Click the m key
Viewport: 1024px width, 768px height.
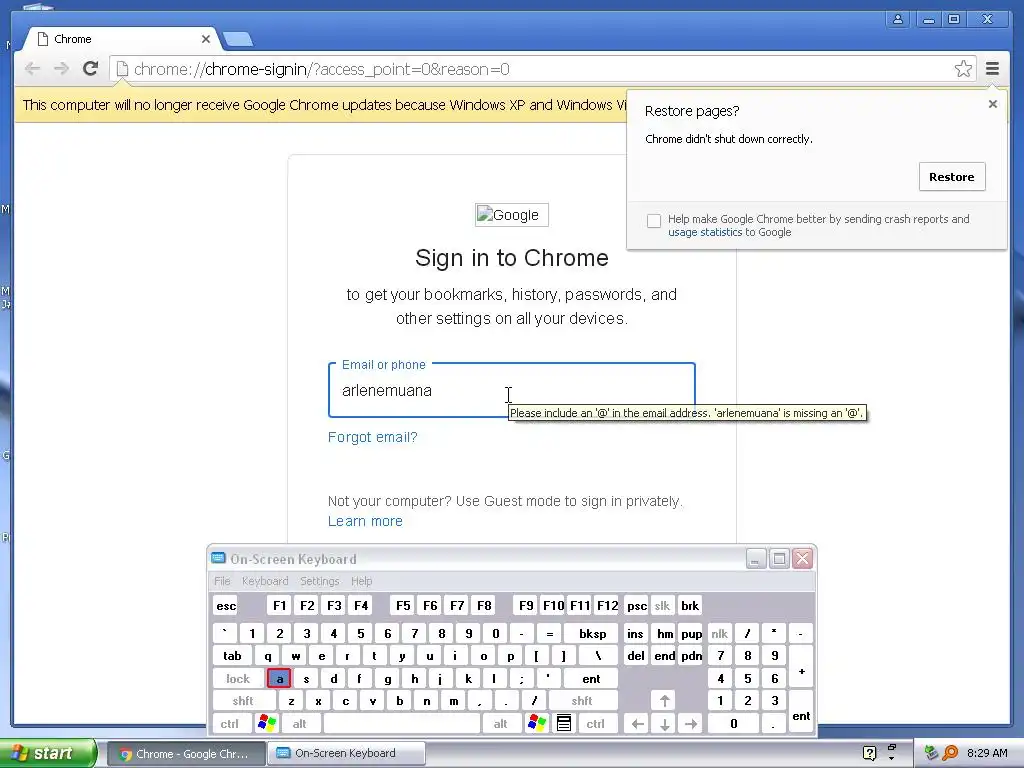click(453, 701)
